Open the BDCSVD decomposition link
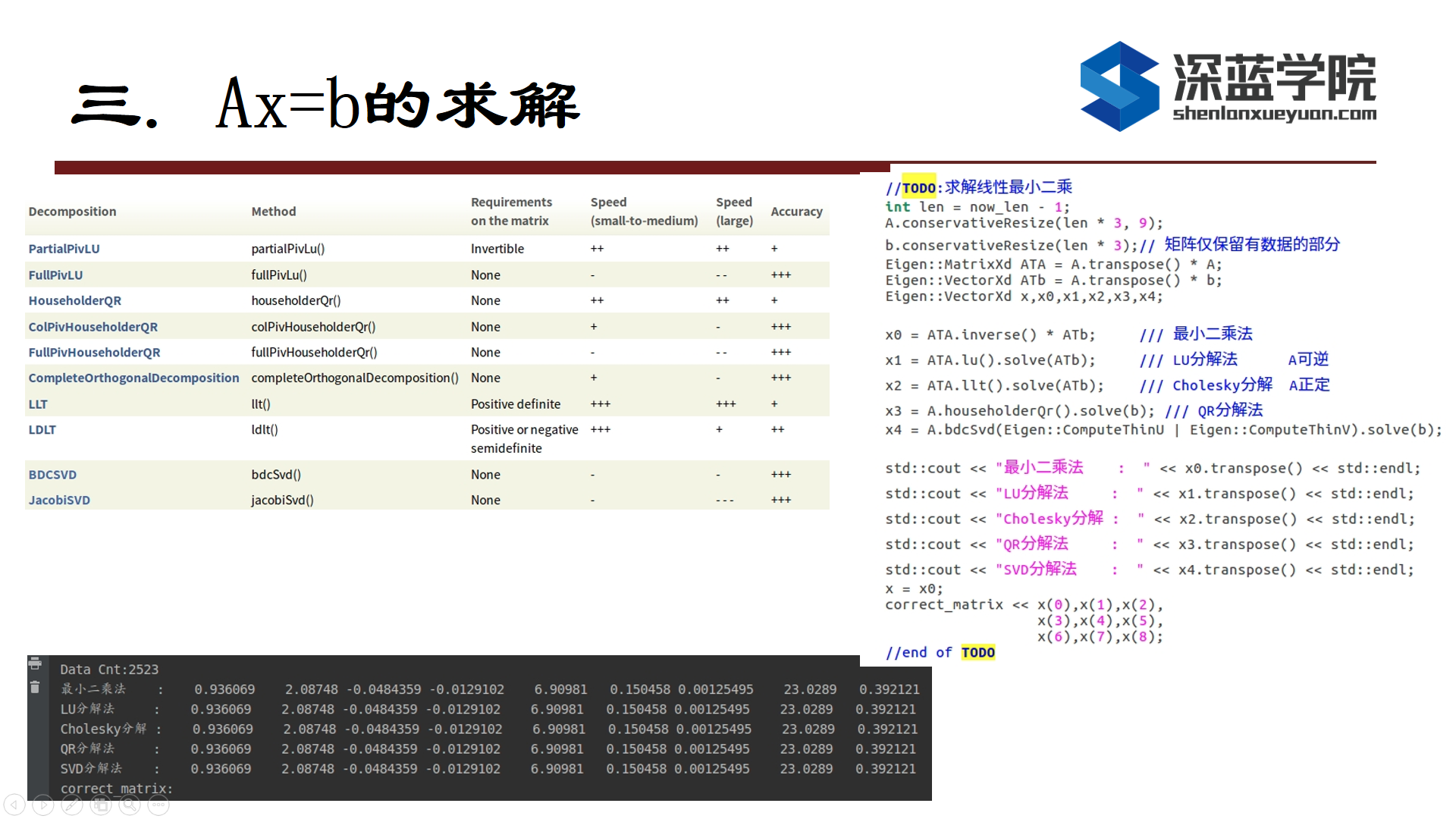The image size is (1456, 819). point(52,475)
